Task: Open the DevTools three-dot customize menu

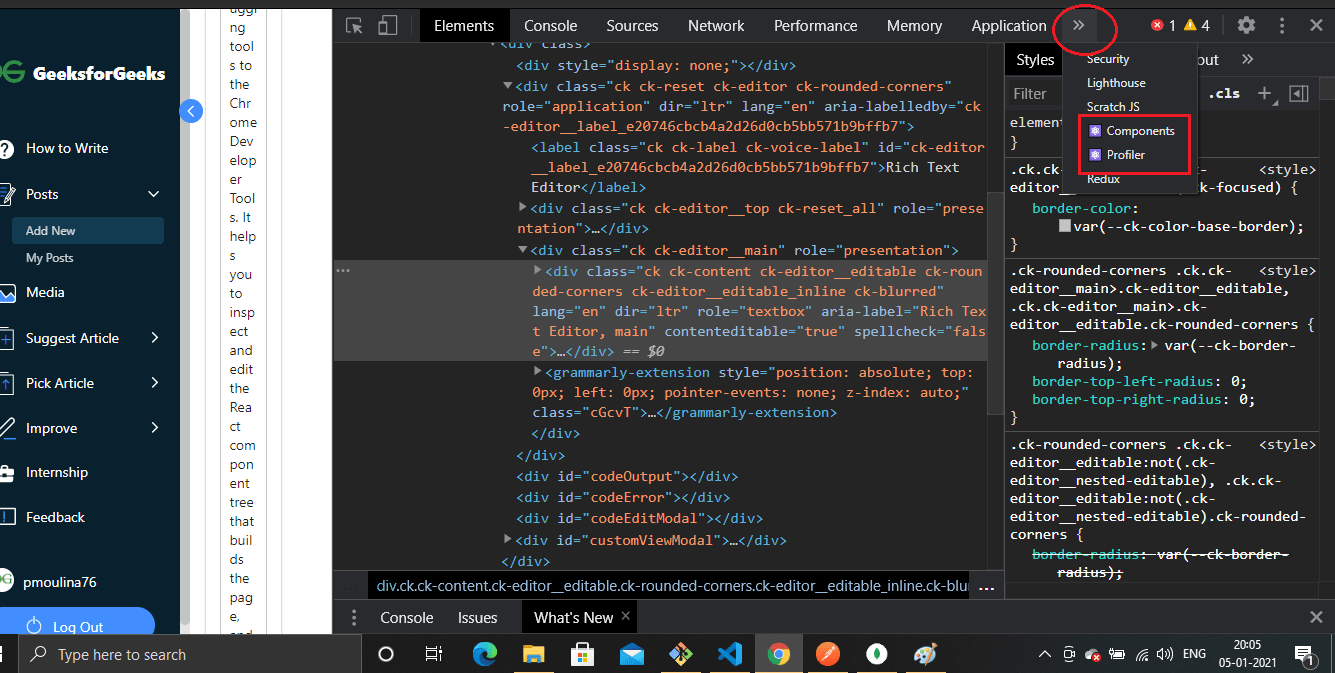Action: pyautogui.click(x=1282, y=25)
